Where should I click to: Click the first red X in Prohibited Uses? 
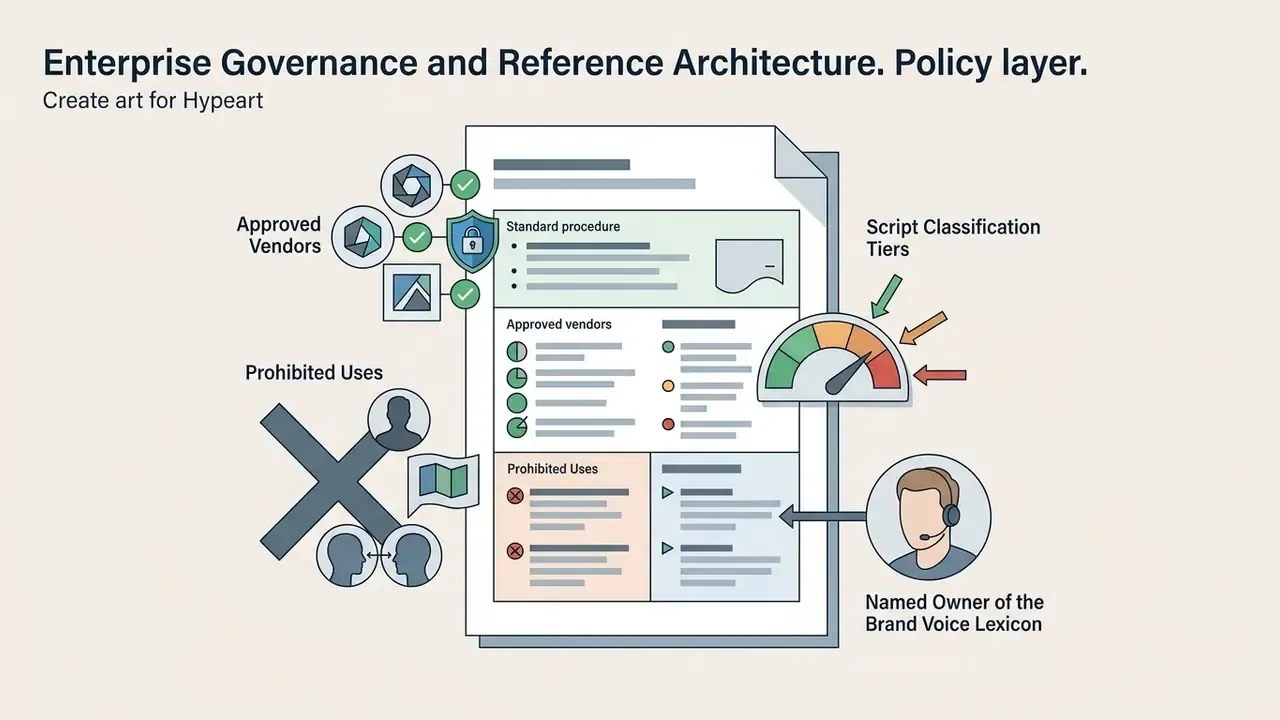click(515, 496)
